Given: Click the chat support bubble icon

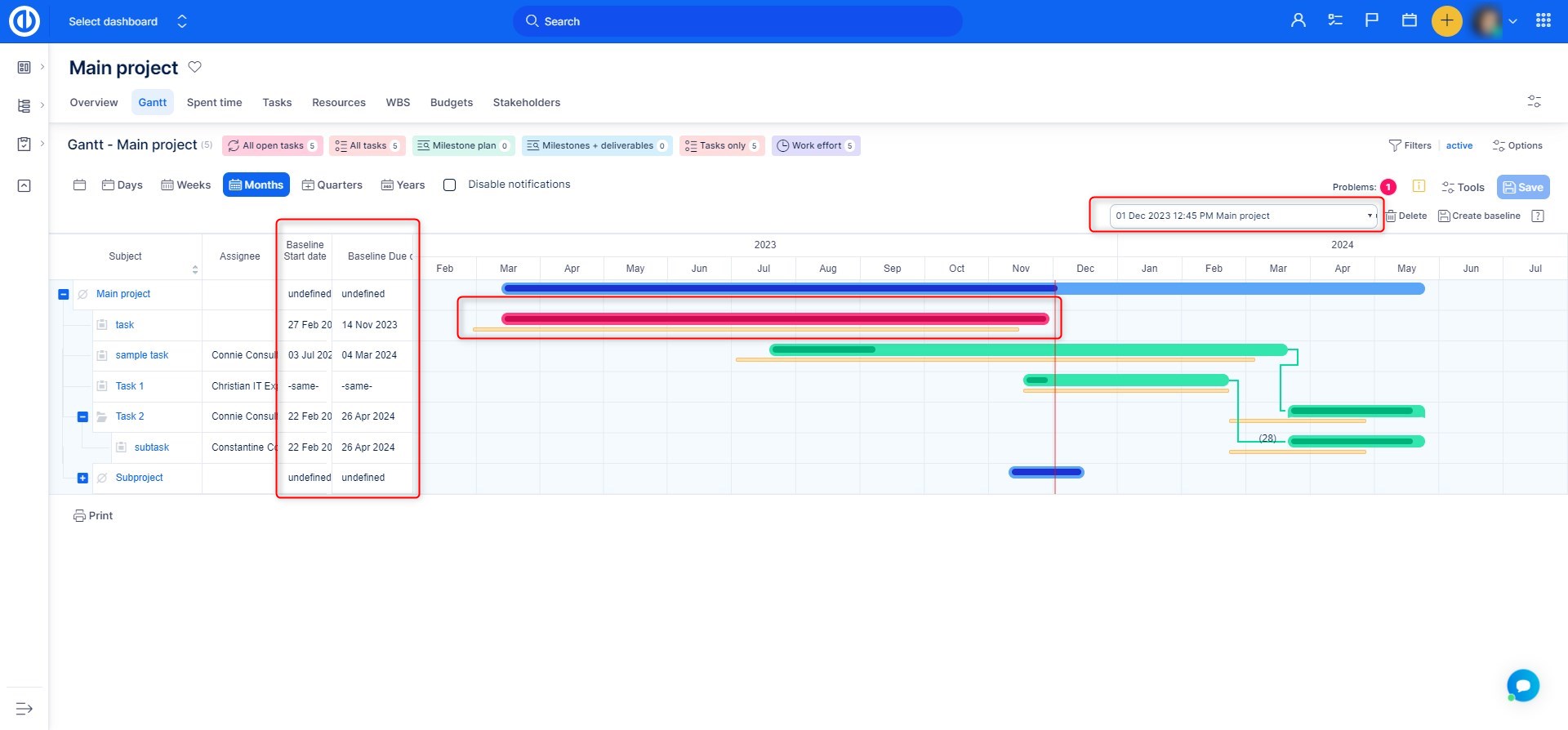Looking at the screenshot, I should coord(1522,685).
